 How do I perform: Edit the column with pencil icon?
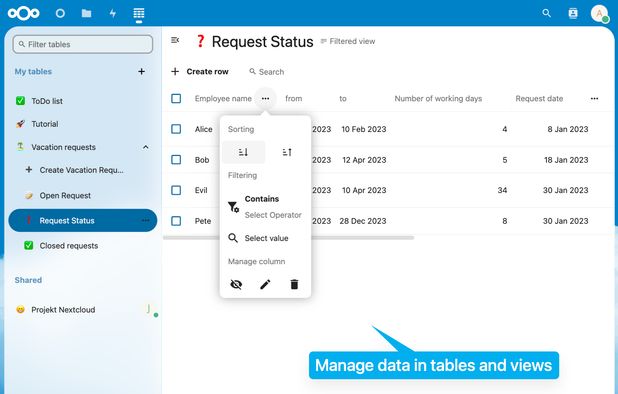click(x=265, y=284)
